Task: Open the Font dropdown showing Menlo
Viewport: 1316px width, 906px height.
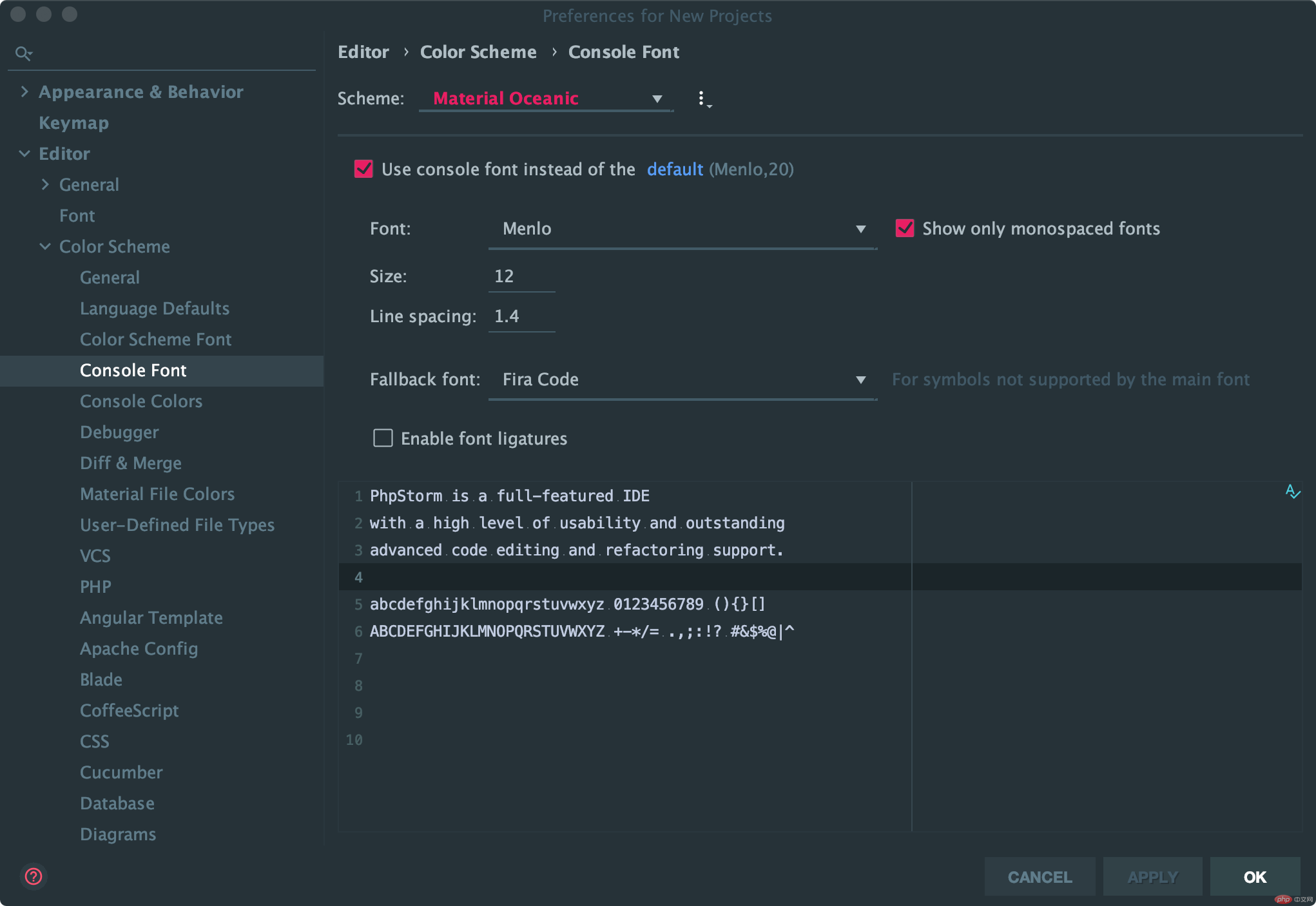Action: (x=682, y=229)
